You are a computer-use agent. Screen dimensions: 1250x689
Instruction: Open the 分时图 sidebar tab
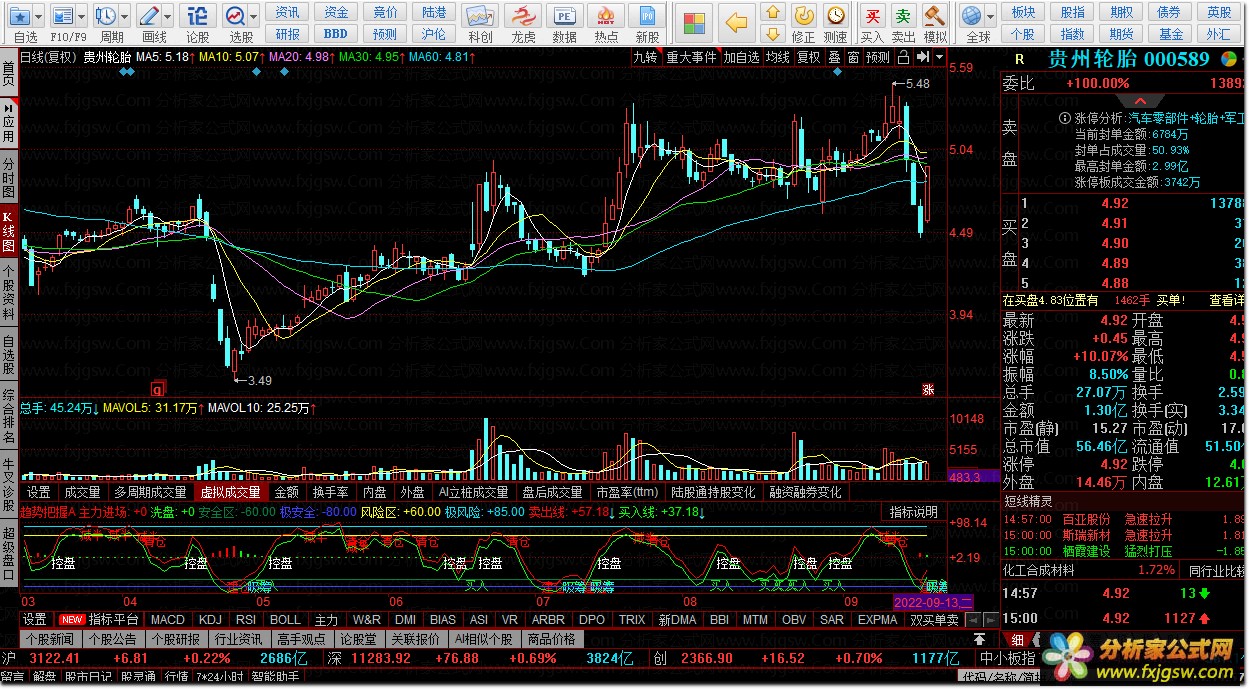(9, 179)
